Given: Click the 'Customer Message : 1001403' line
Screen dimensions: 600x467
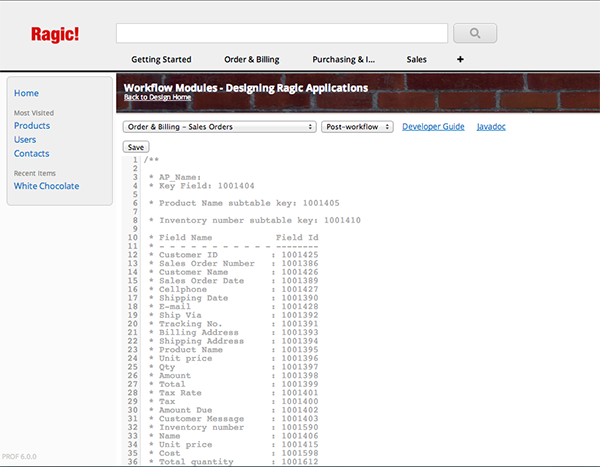Looking at the screenshot, I should point(233,418).
